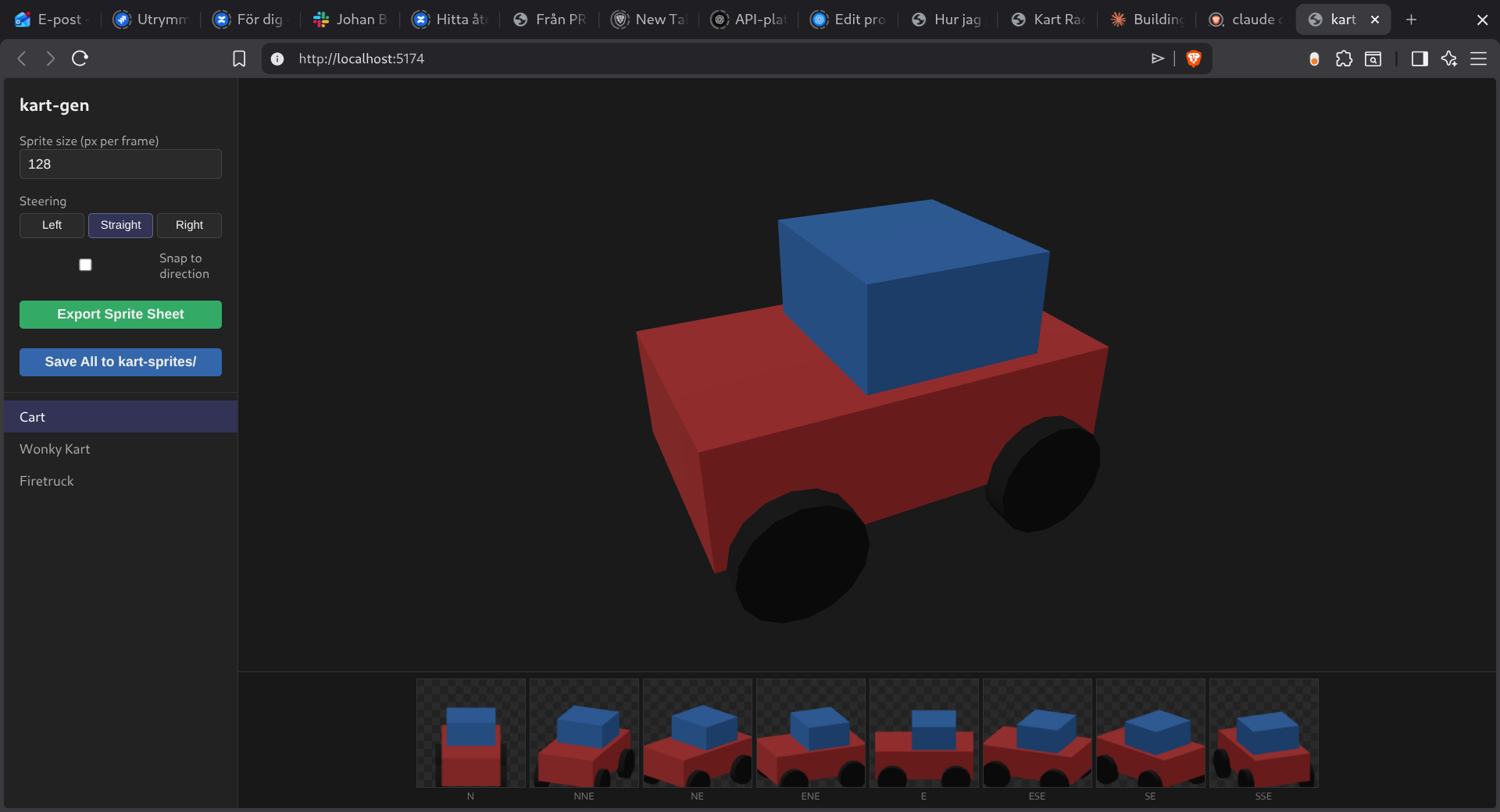Open the browser hamburger menu
The width and height of the screenshot is (1500, 812).
point(1480,59)
